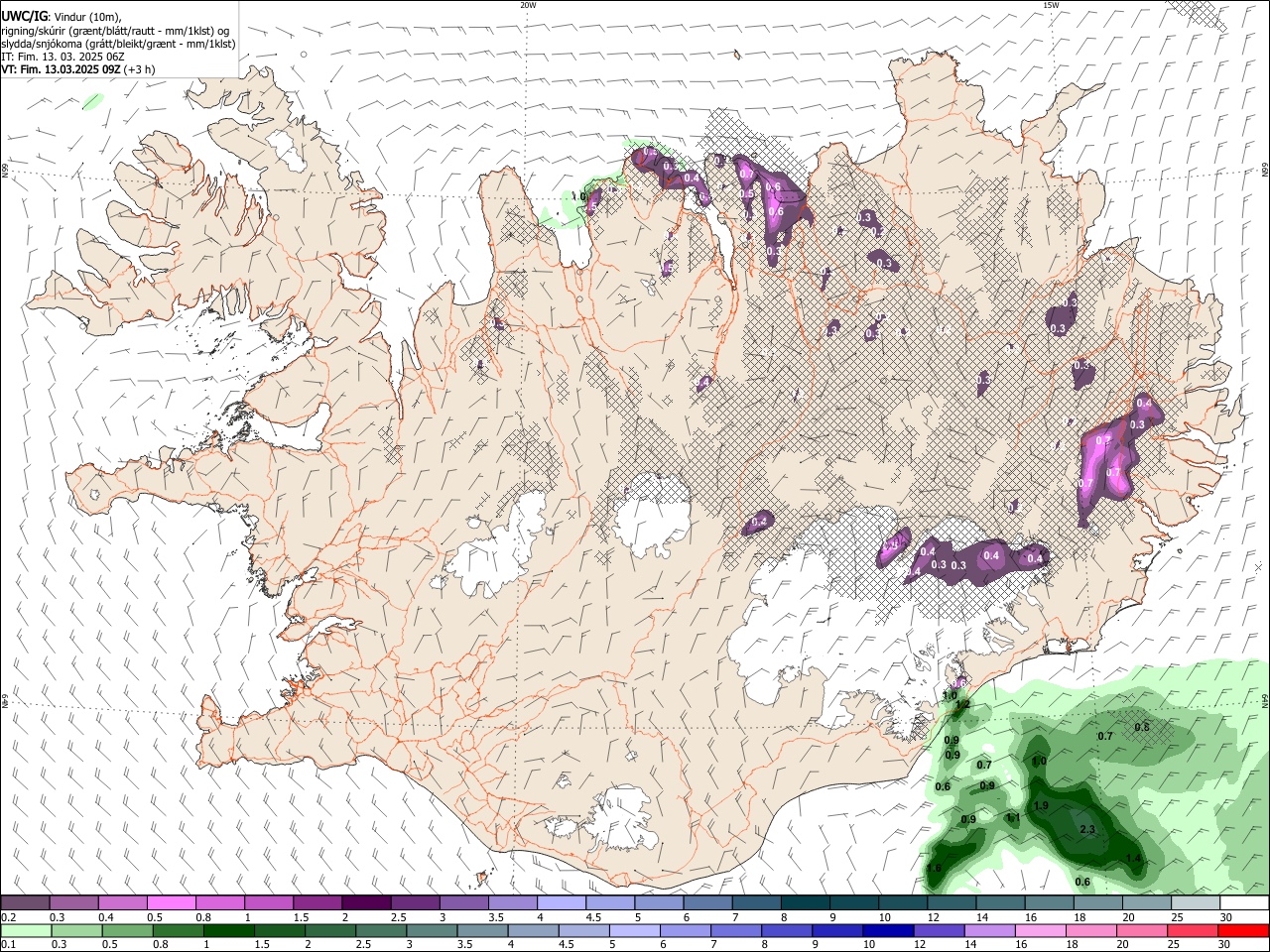Select the first snow swatch labeled 0.2
This screenshot has height=952, width=1270.
[x=25, y=903]
